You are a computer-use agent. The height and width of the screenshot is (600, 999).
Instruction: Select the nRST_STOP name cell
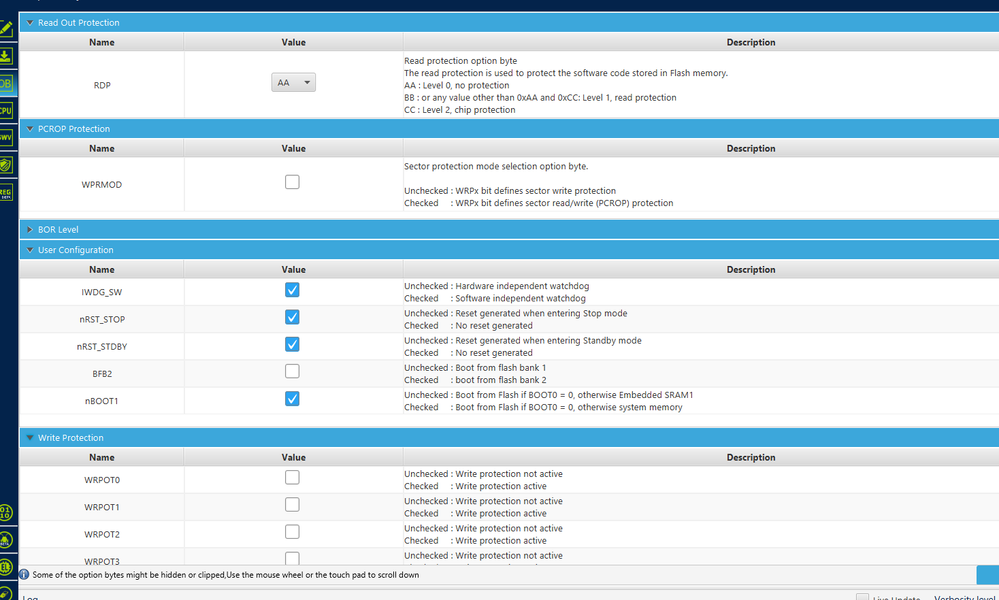coord(102,320)
